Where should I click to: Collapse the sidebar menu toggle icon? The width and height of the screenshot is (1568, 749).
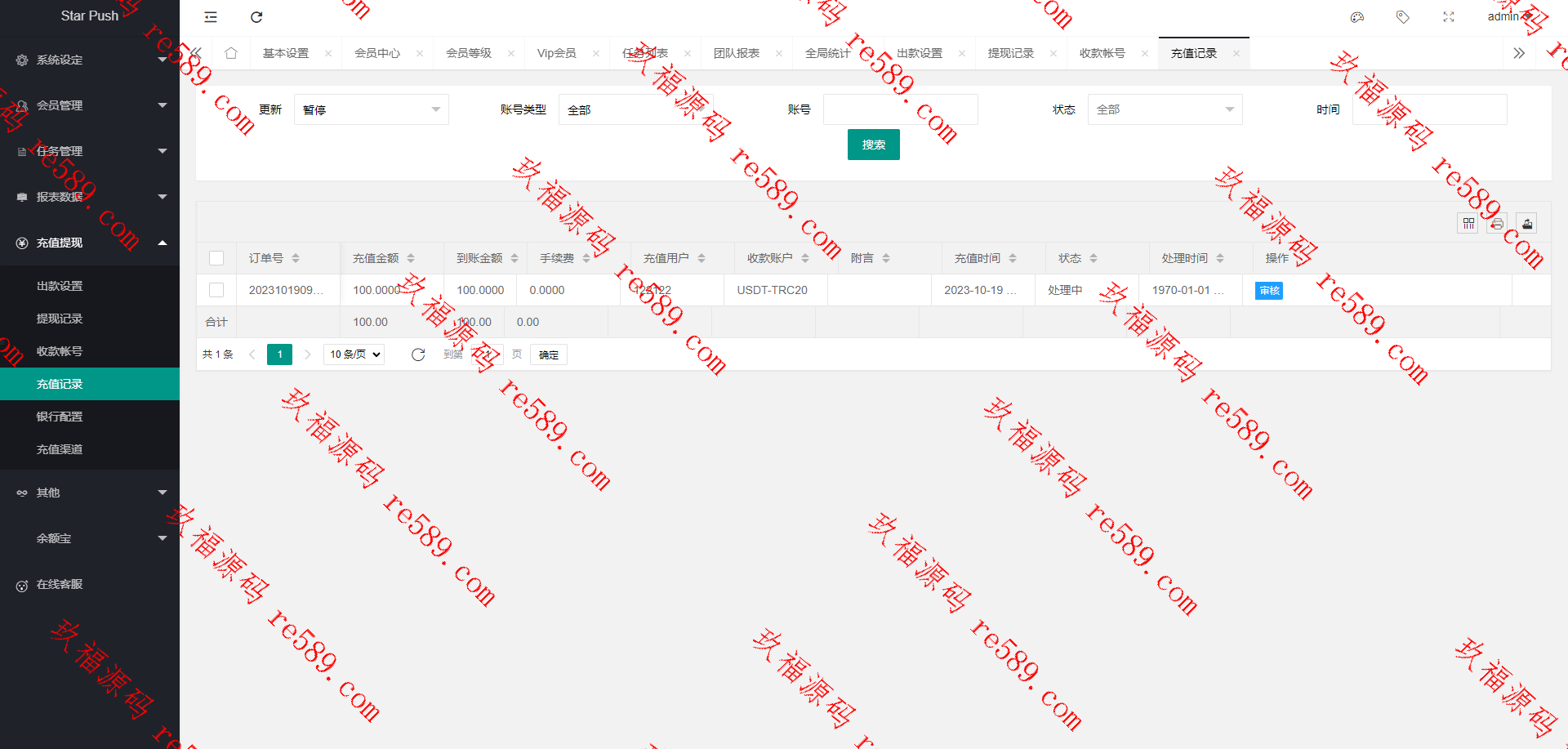211,17
